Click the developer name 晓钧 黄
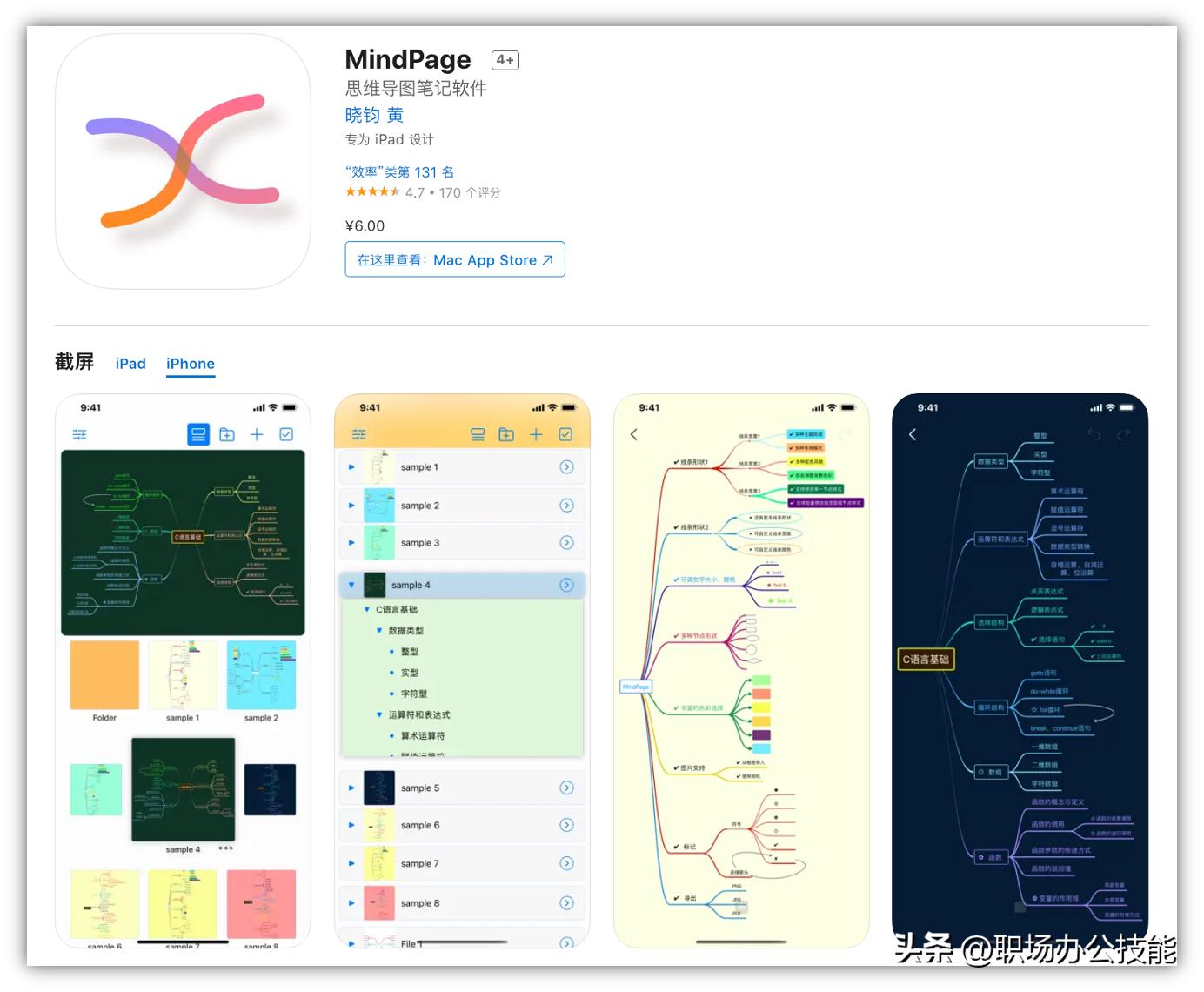Image resolution: width=1204 pixels, height=992 pixels. click(374, 115)
